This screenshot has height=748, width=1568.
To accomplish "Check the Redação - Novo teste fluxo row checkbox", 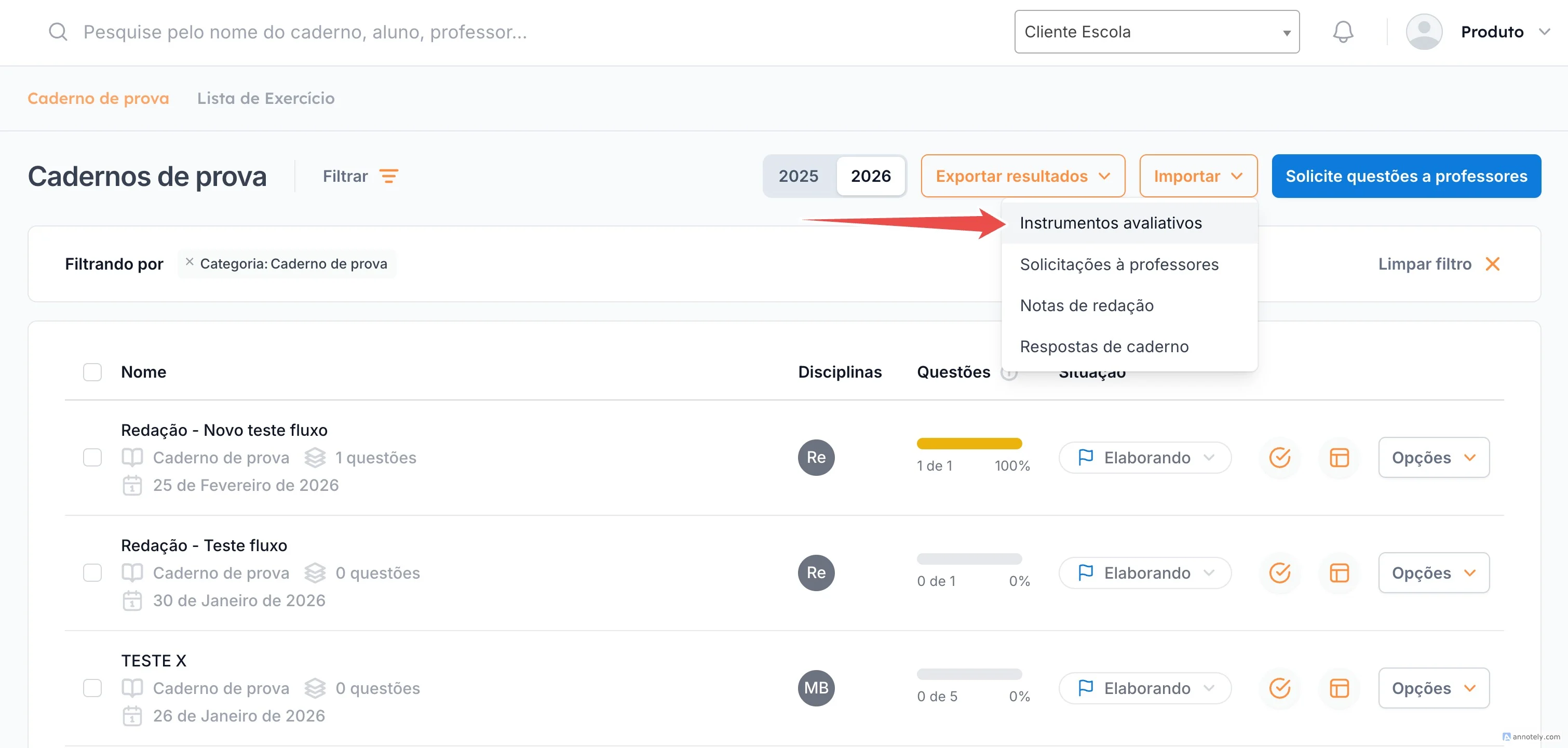I will click(x=92, y=458).
